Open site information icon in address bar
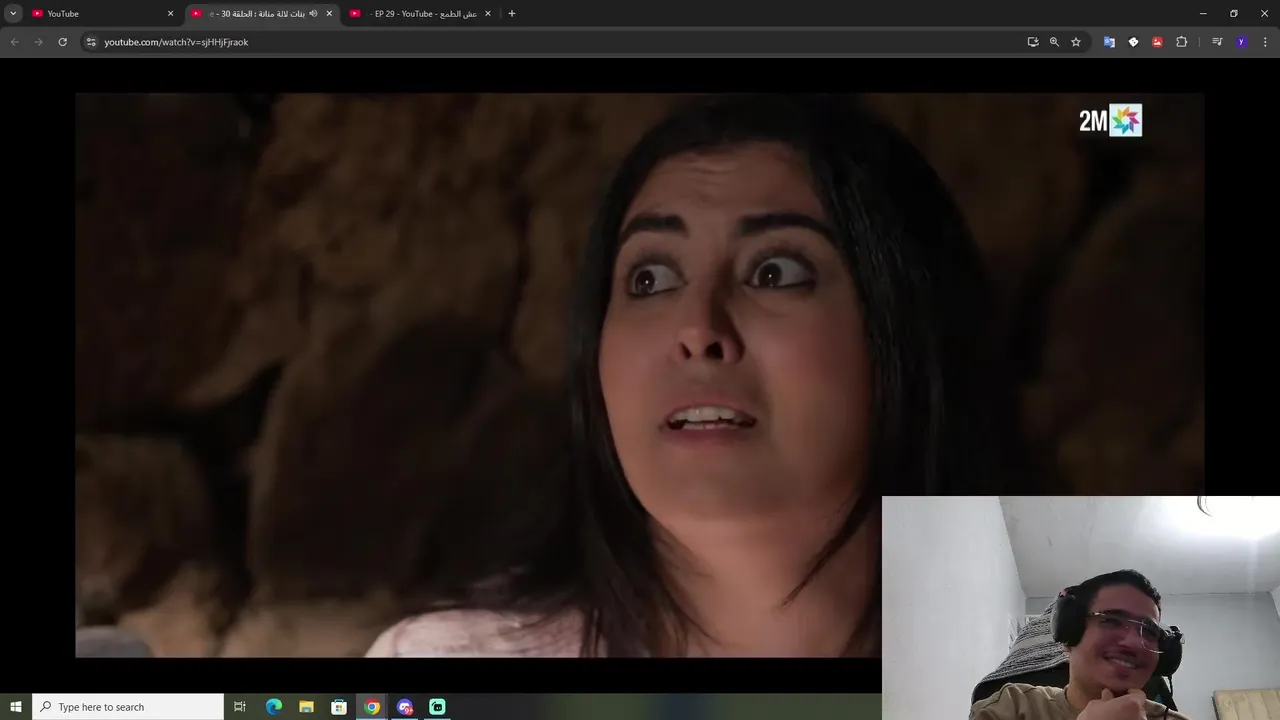Screen dimensions: 1280x720 91,42
